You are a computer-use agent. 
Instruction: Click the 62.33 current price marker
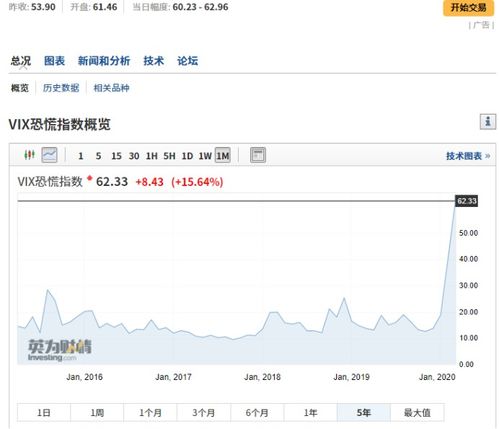(x=467, y=201)
